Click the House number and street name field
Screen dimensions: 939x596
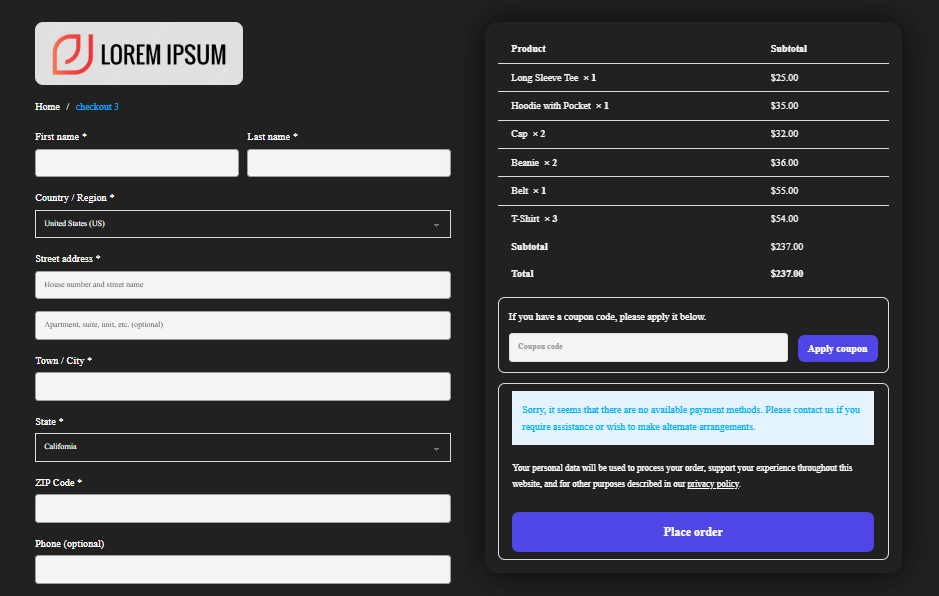pos(243,285)
